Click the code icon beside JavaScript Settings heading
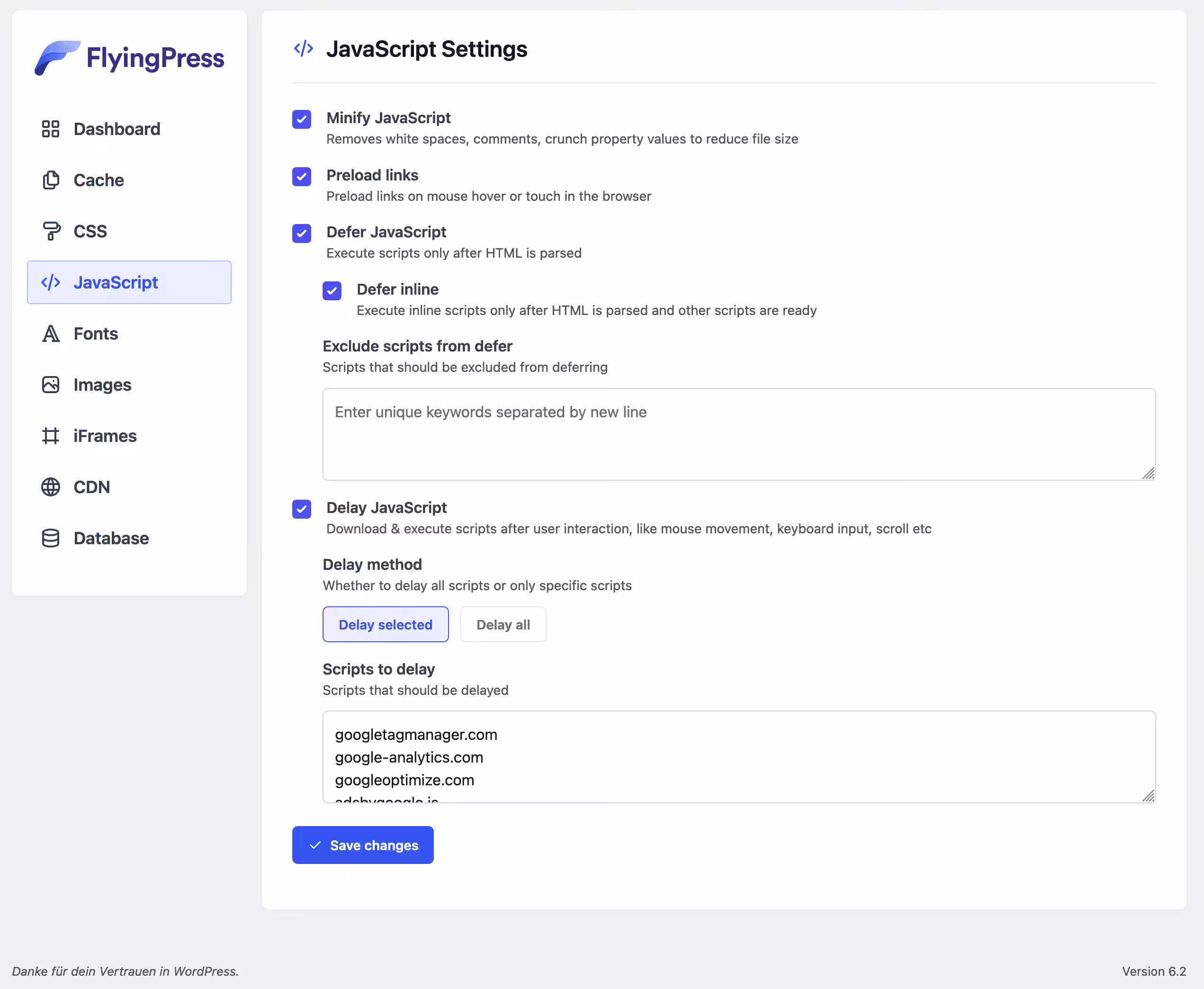This screenshot has height=989, width=1204. (x=303, y=49)
